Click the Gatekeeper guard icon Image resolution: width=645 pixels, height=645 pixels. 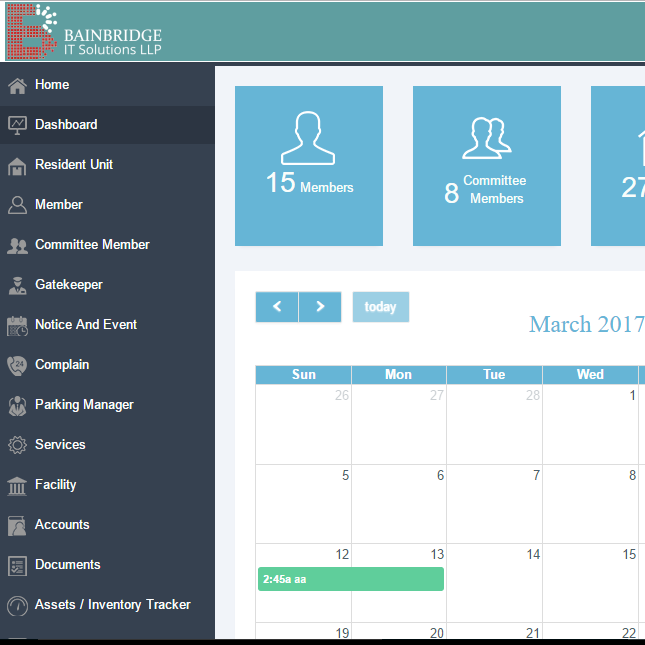coord(17,285)
